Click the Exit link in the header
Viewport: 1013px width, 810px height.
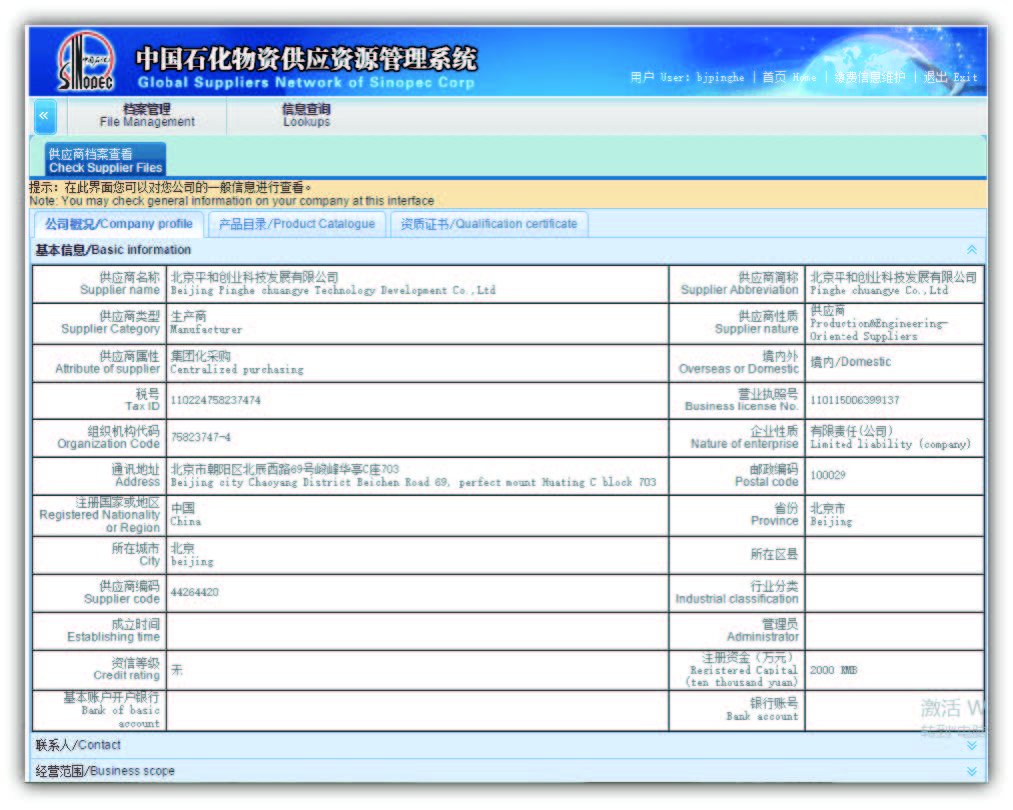coord(950,77)
